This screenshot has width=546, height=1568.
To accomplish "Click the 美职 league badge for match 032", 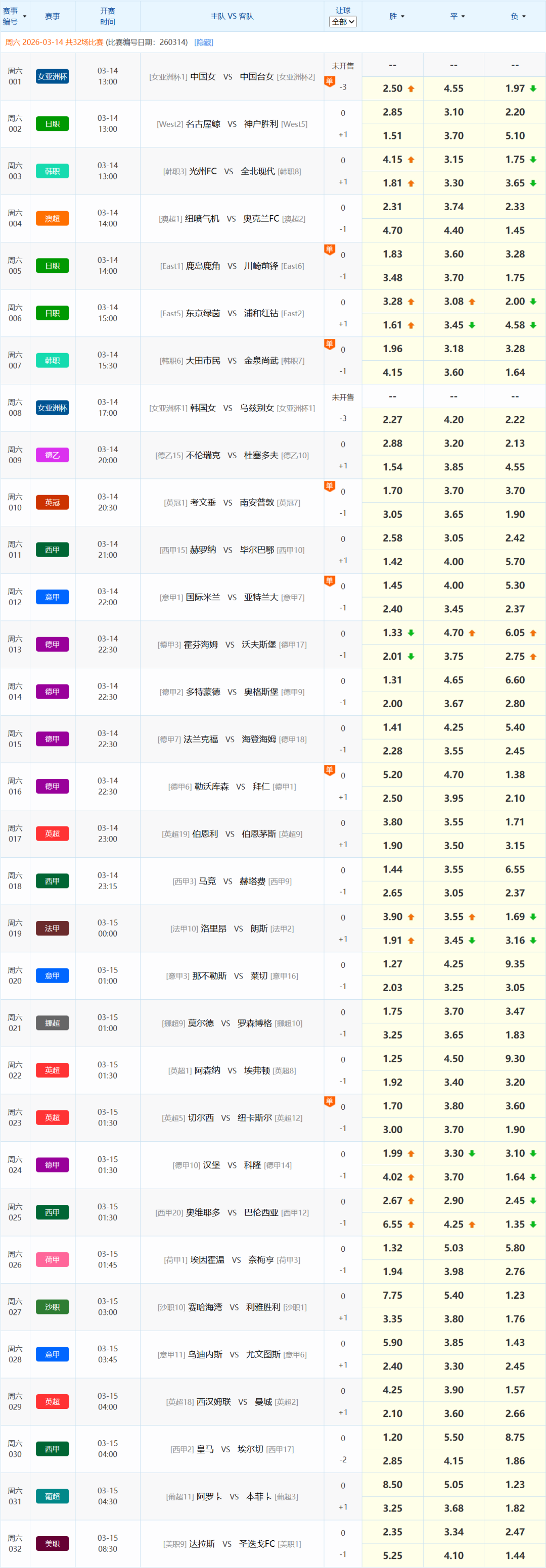I will 53,1544.
